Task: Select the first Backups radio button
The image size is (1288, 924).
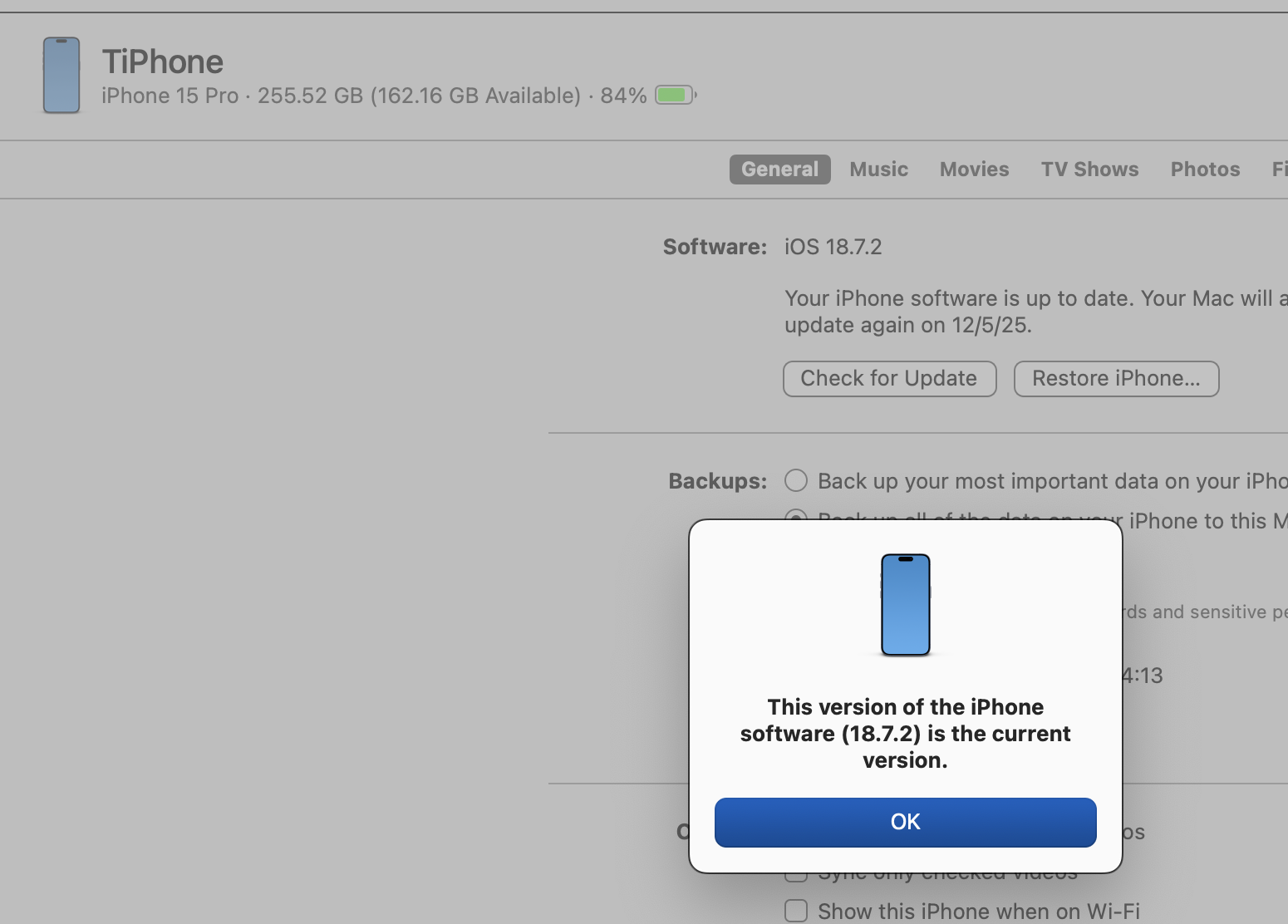Action: (x=796, y=481)
